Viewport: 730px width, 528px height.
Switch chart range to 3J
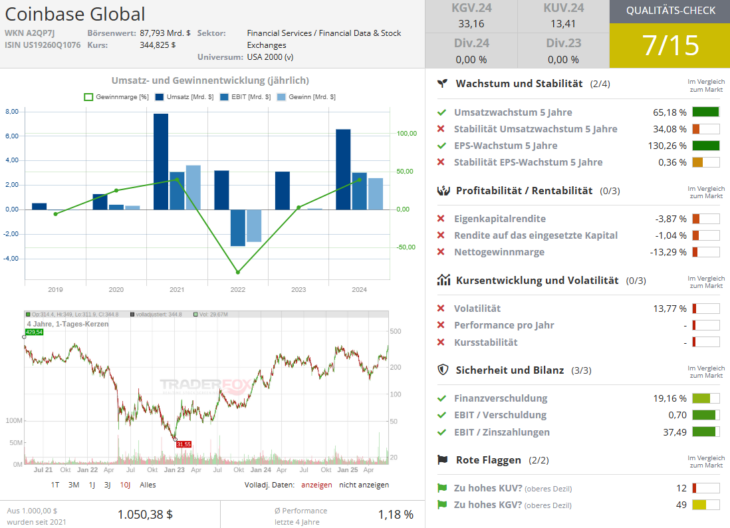click(x=108, y=485)
